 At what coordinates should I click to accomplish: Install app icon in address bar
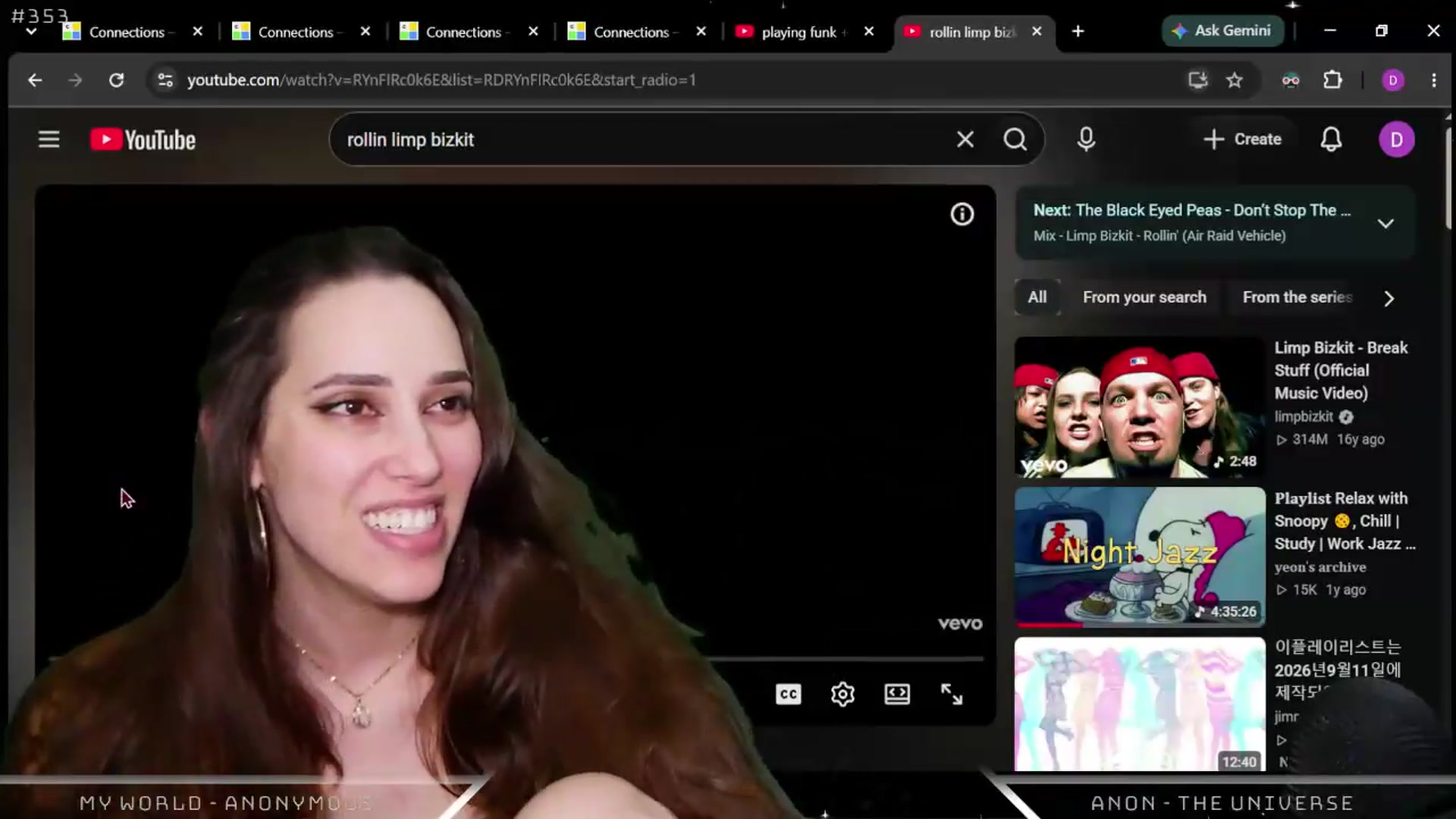tap(1197, 80)
